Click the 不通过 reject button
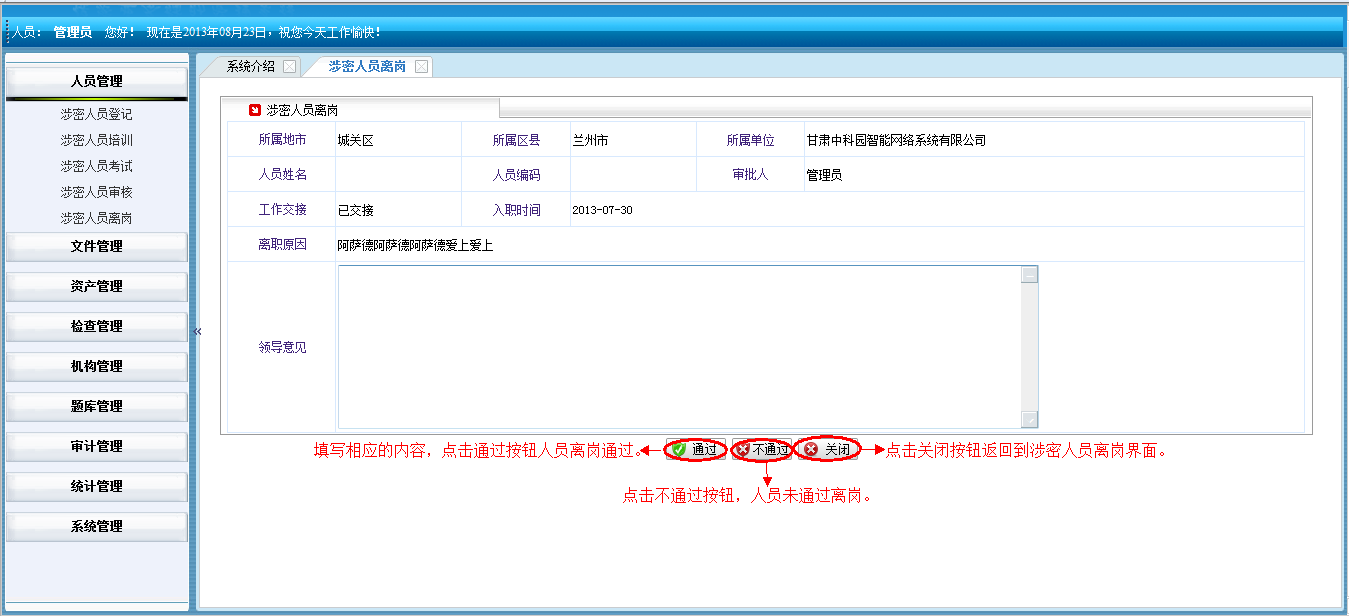 point(761,450)
